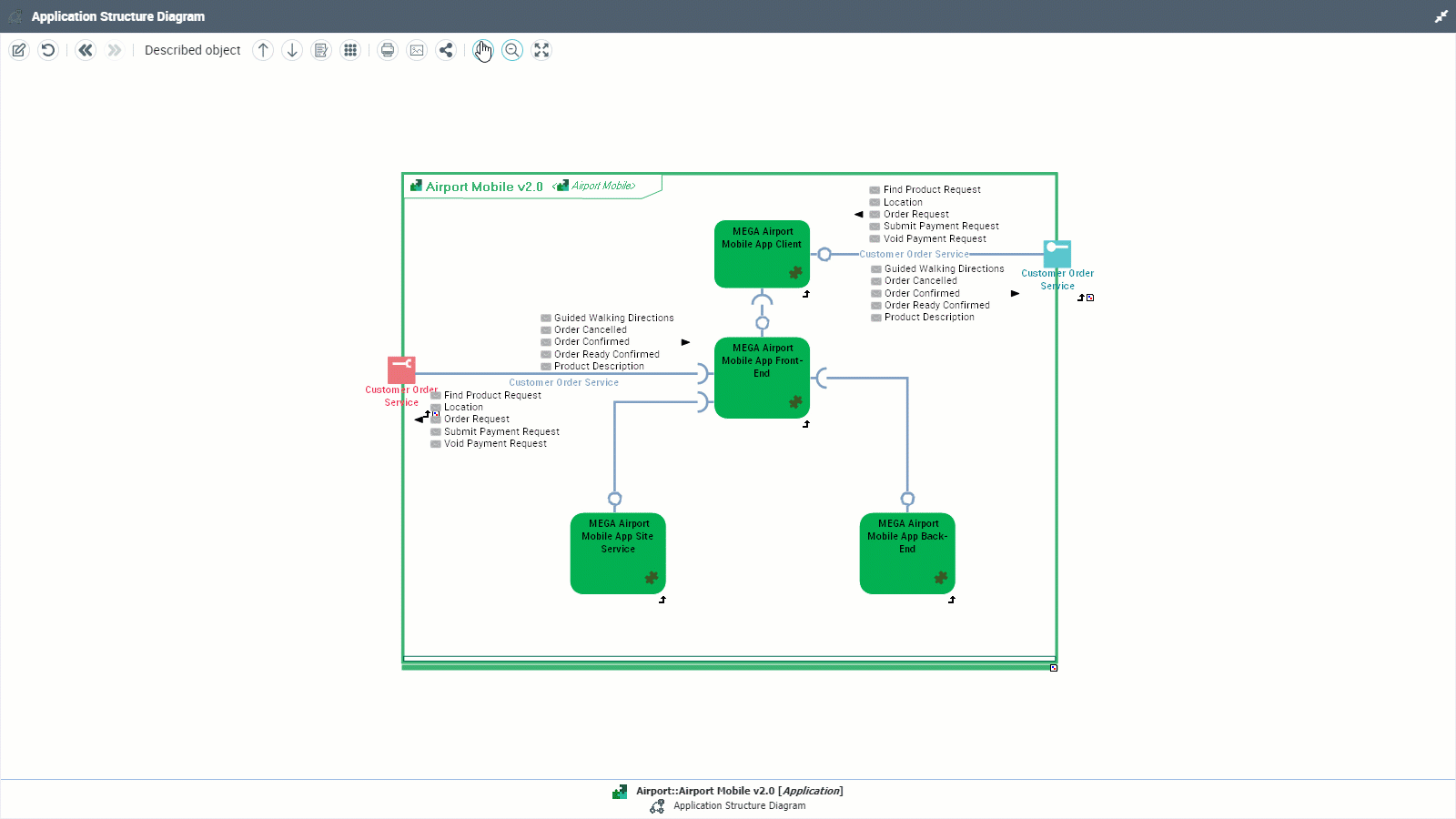Viewport: 1456px width, 819px height.
Task: Click the Airport::Airport Mobile v2.0 footer text
Action: coord(740,791)
